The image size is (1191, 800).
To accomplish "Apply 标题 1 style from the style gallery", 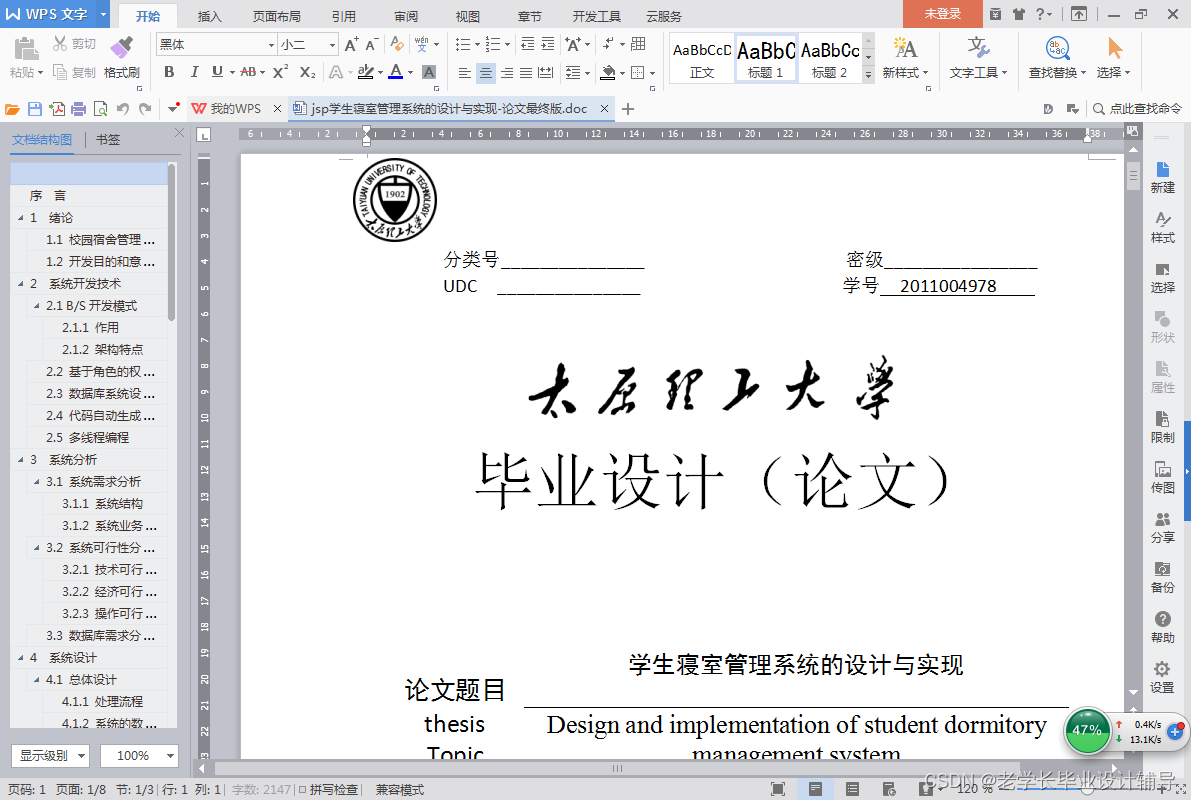I will pyautogui.click(x=765, y=58).
